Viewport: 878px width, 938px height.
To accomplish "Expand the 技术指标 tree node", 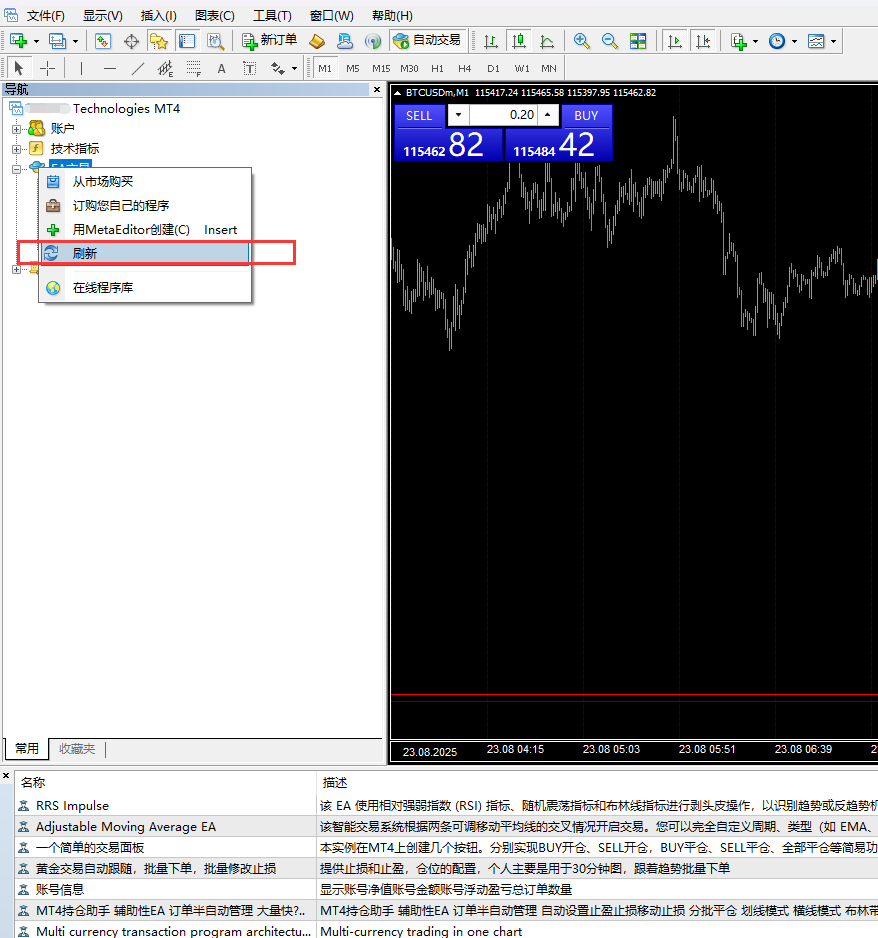I will tap(16, 148).
